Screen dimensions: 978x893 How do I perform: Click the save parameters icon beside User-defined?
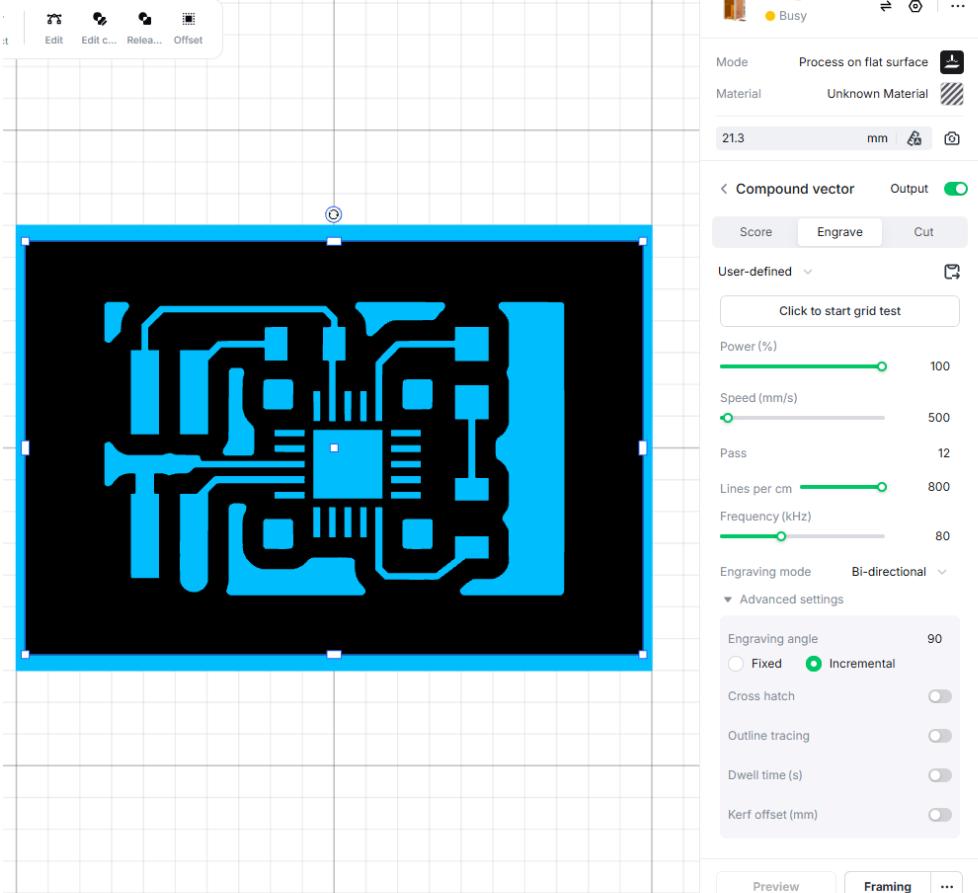[952, 271]
